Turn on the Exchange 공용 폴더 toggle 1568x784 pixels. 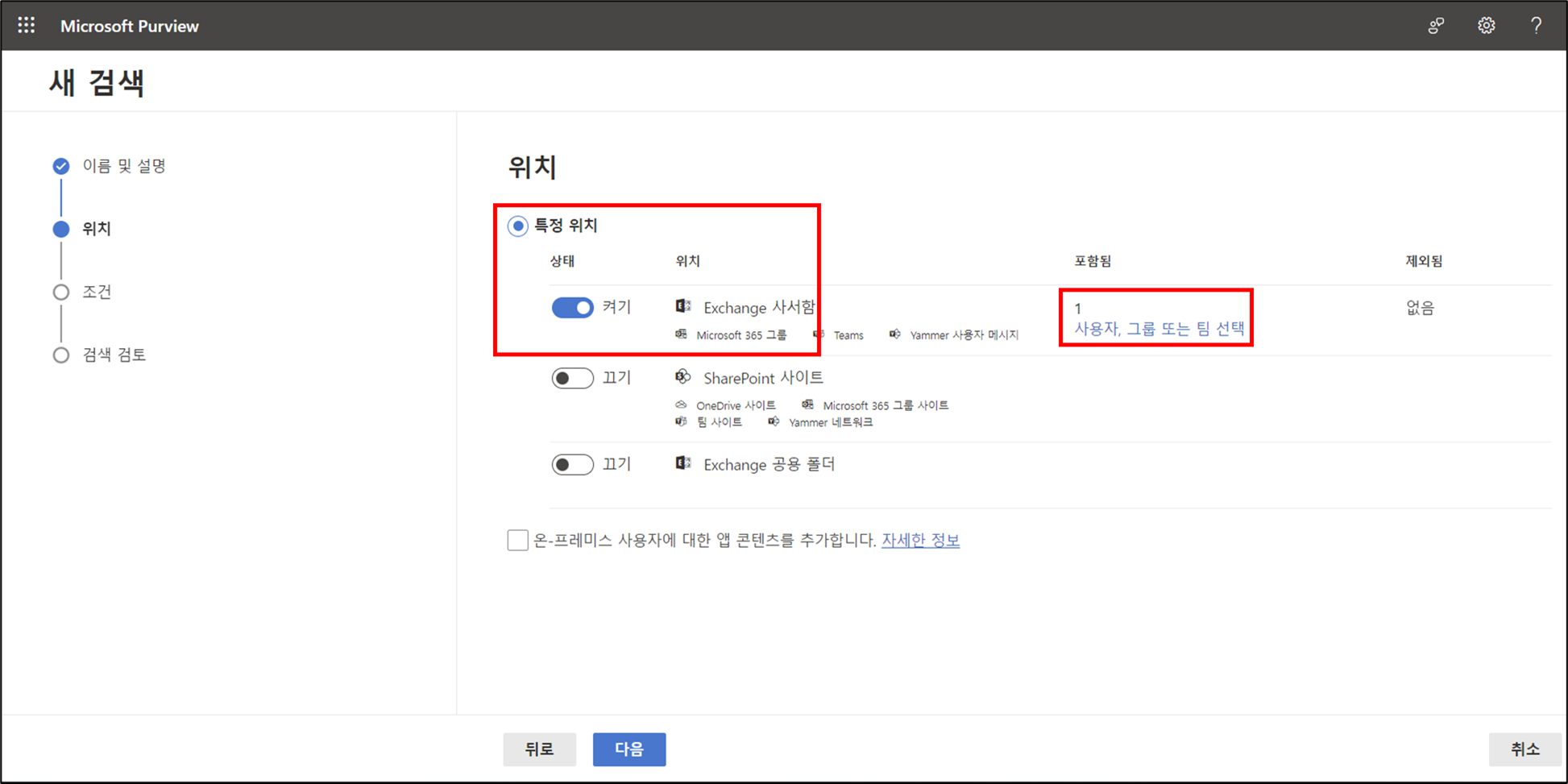click(572, 464)
